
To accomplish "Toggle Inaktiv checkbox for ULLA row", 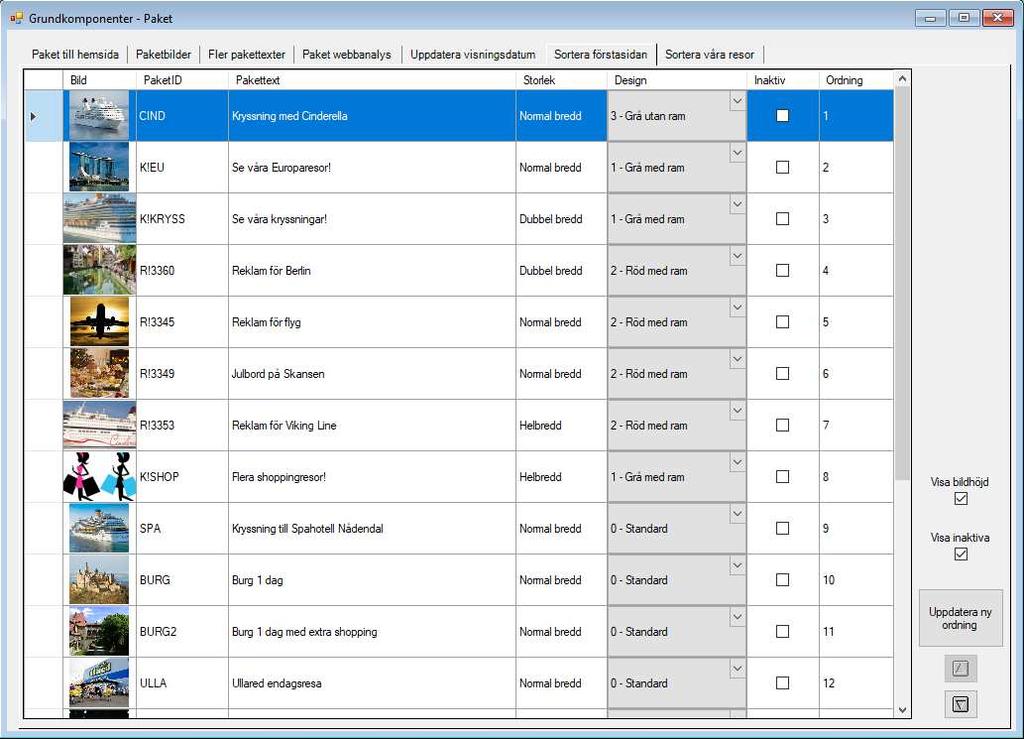I will click(782, 683).
